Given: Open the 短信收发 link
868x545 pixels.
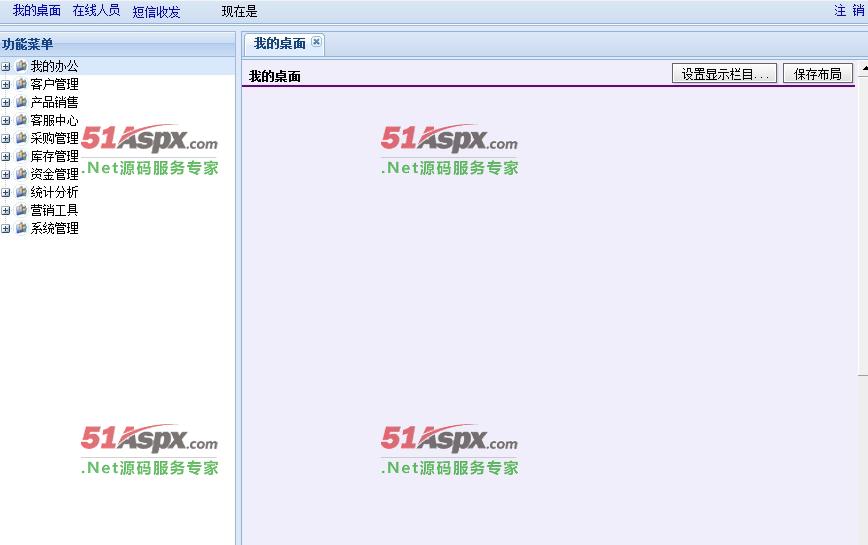Looking at the screenshot, I should (156, 12).
